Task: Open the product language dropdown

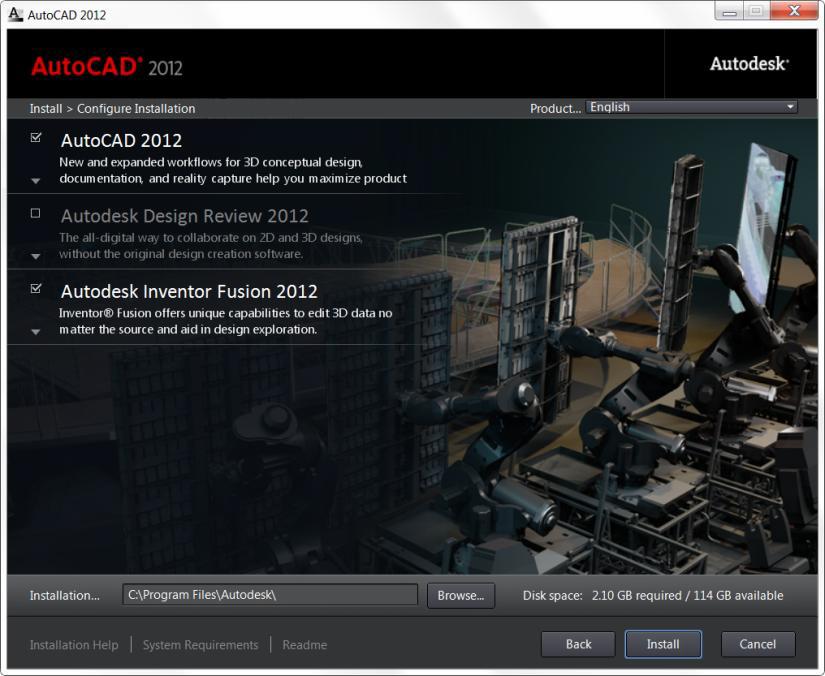Action: [x=791, y=106]
